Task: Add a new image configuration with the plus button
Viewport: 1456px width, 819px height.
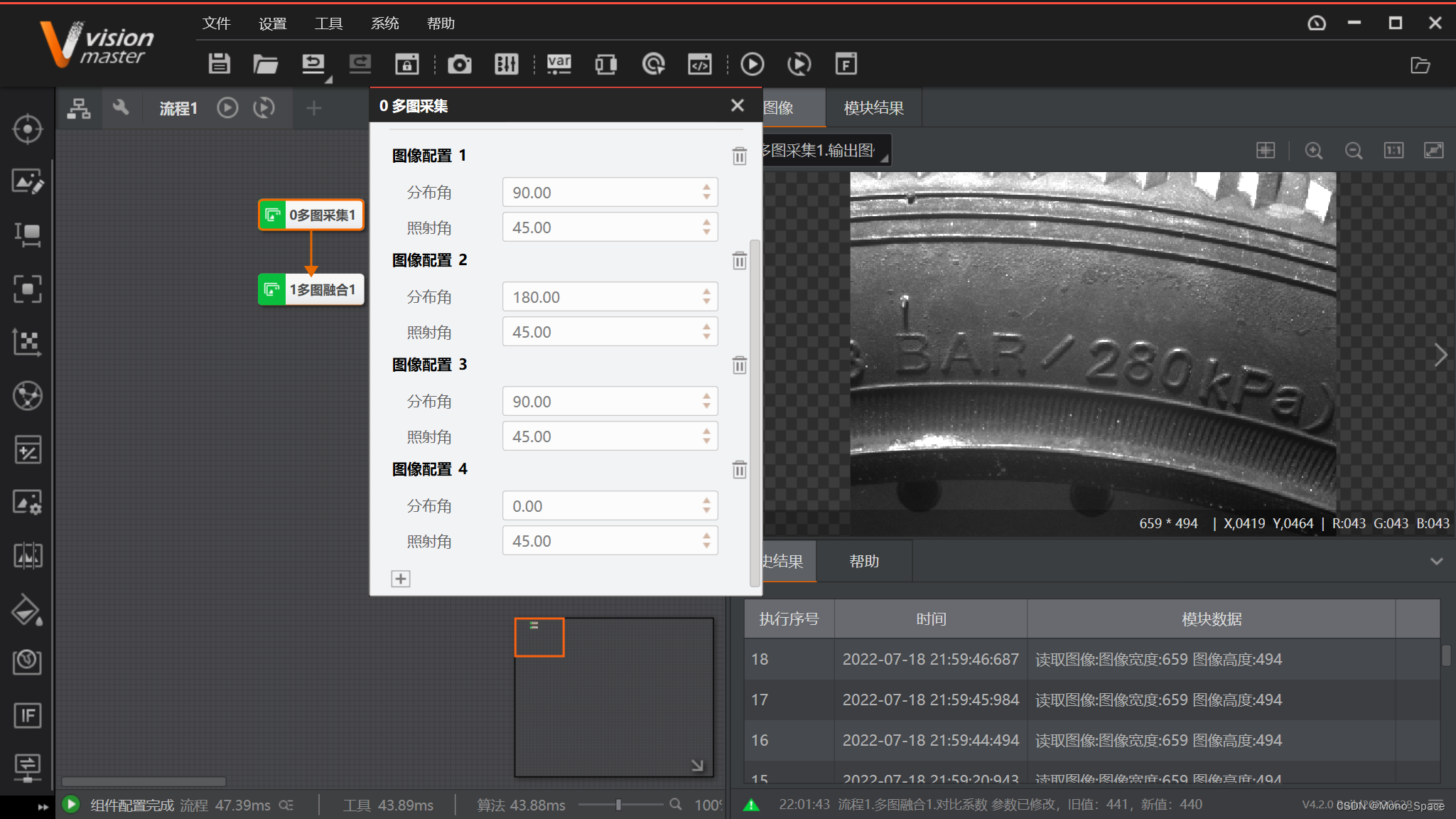Action: click(x=400, y=579)
